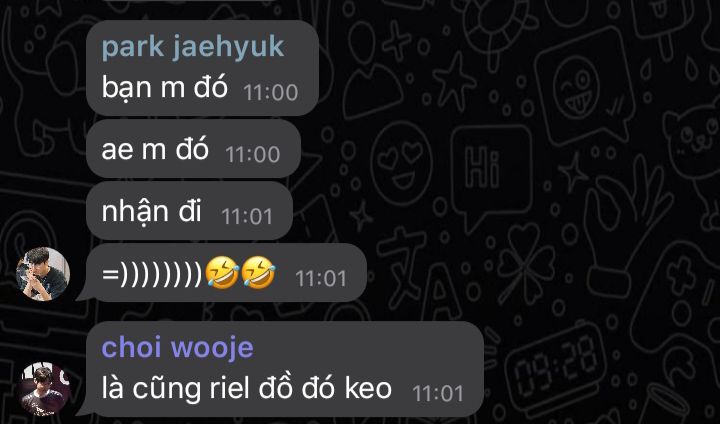Click 11:01 timestamp beside the laughing emojis
The width and height of the screenshot is (720, 424).
[321, 278]
